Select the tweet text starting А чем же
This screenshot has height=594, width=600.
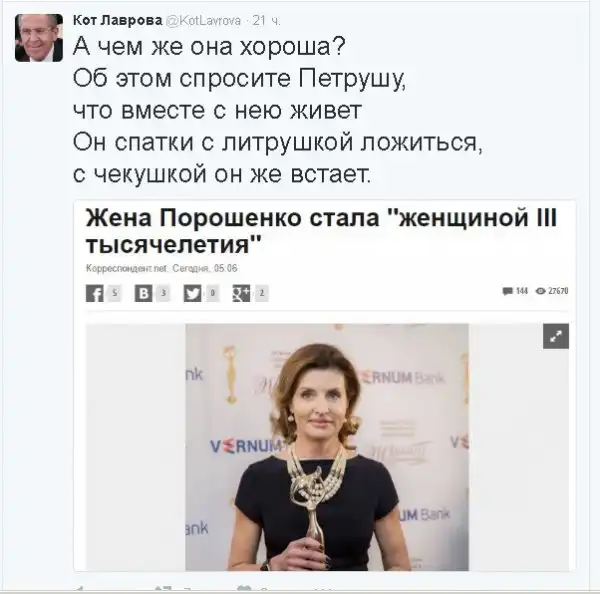click(x=278, y=110)
